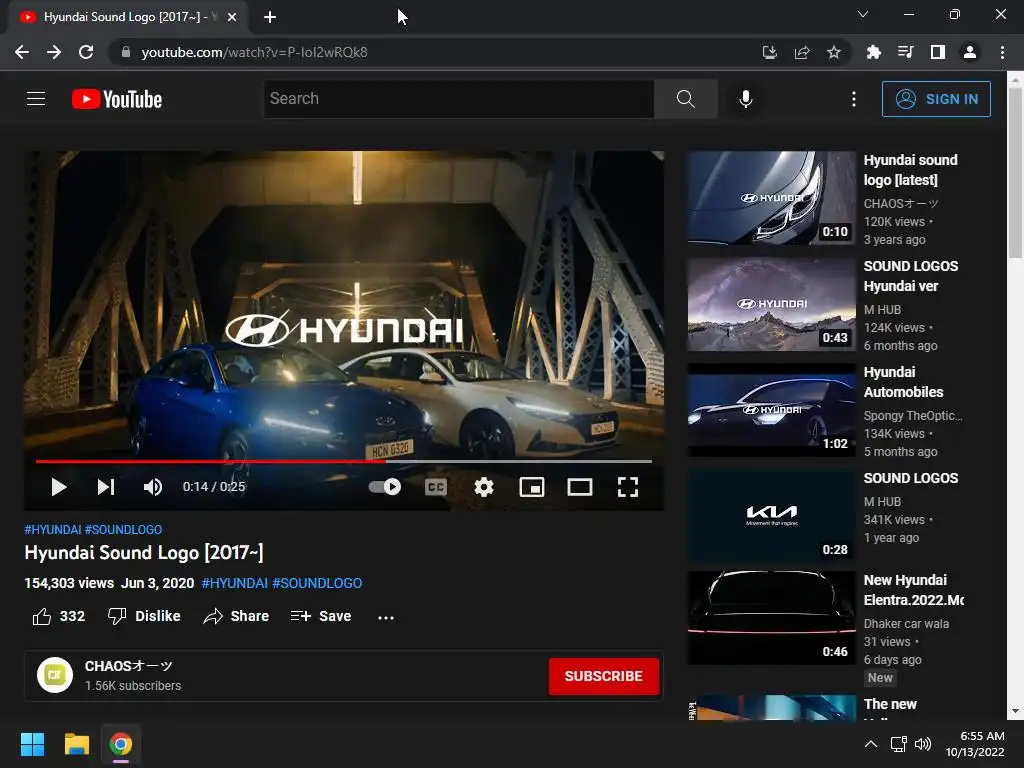
Task: Toggle the autoplay switch in player
Action: coord(385,487)
